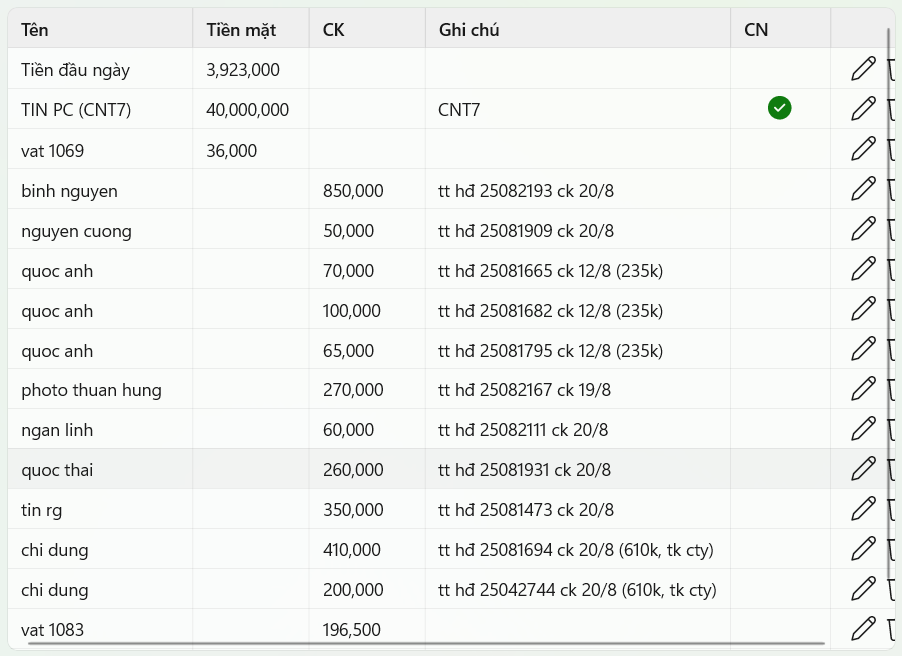Edit the vat 1083 row
This screenshot has width=902, height=656.
(x=863, y=629)
